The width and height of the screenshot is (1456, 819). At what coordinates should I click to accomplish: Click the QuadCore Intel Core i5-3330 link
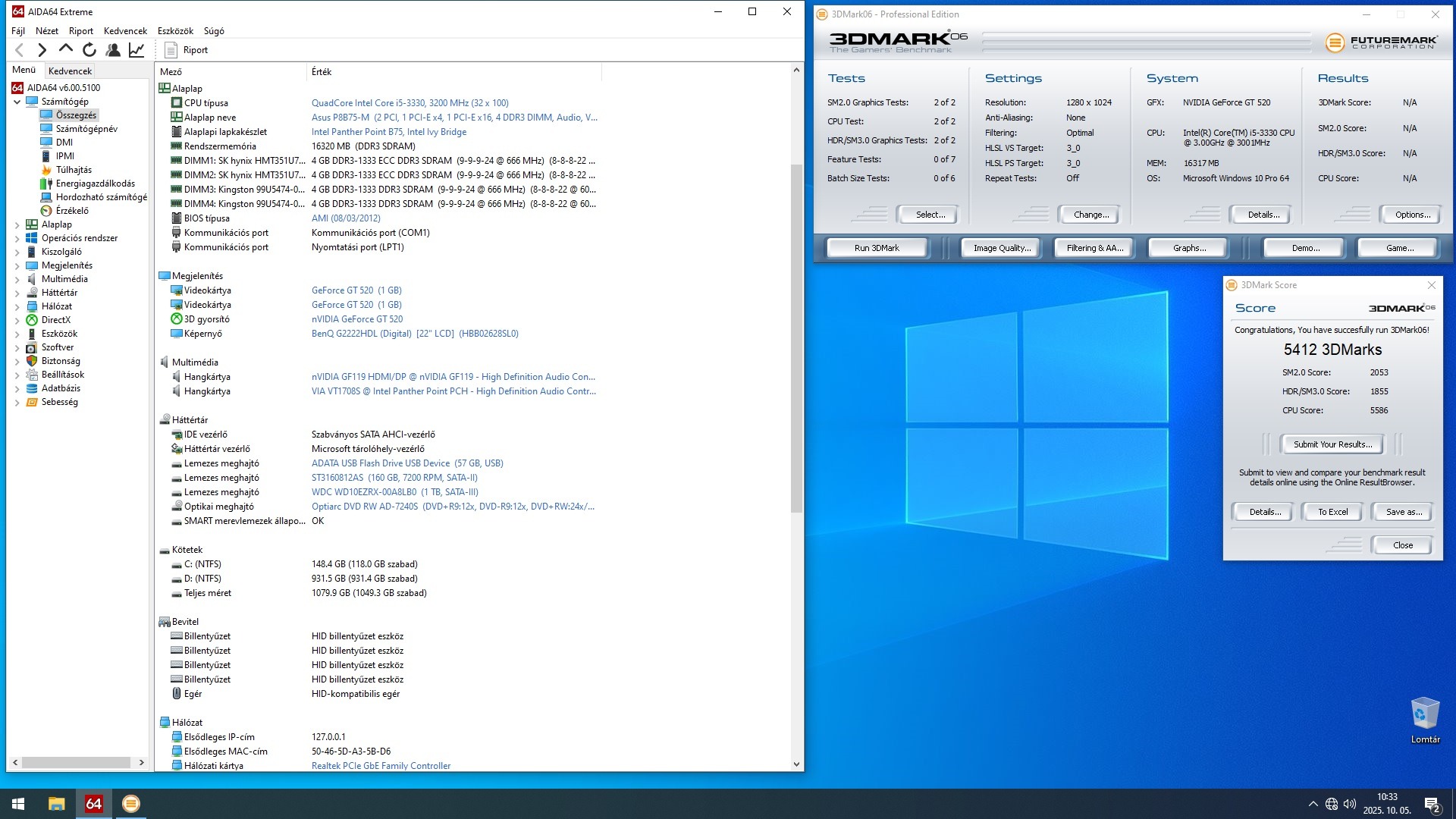coord(409,103)
